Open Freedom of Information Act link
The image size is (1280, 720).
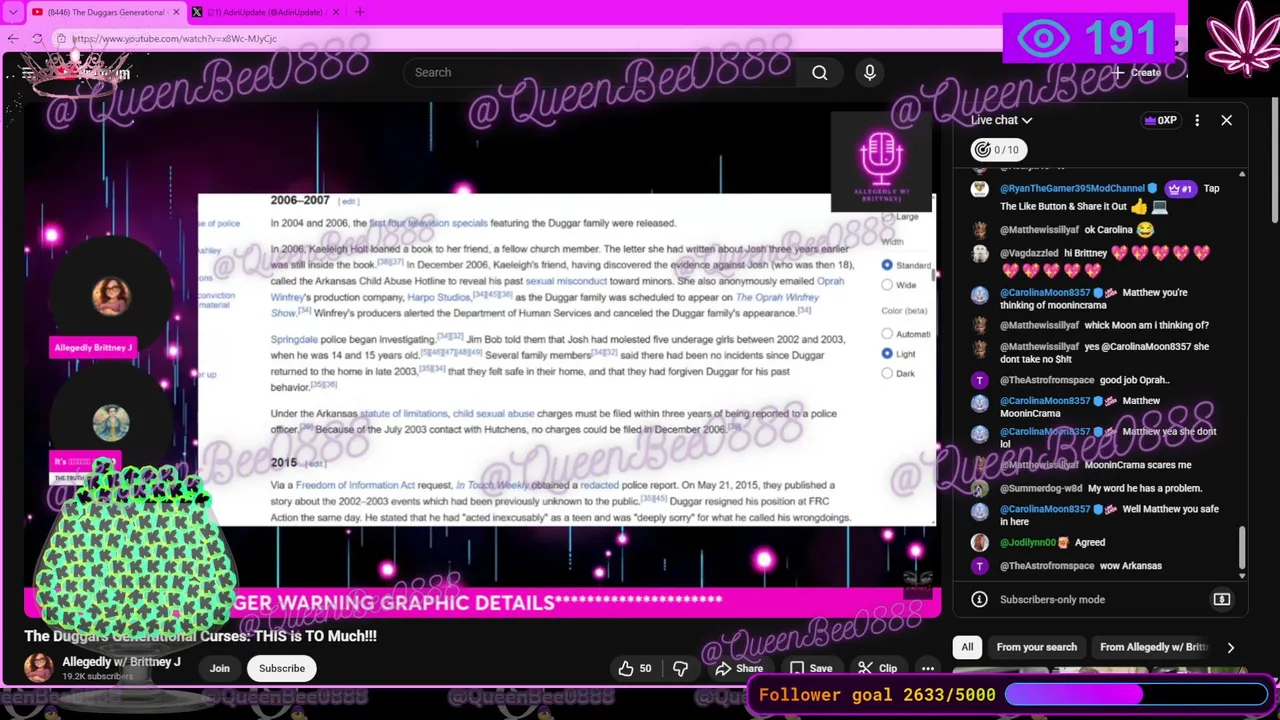355,485
